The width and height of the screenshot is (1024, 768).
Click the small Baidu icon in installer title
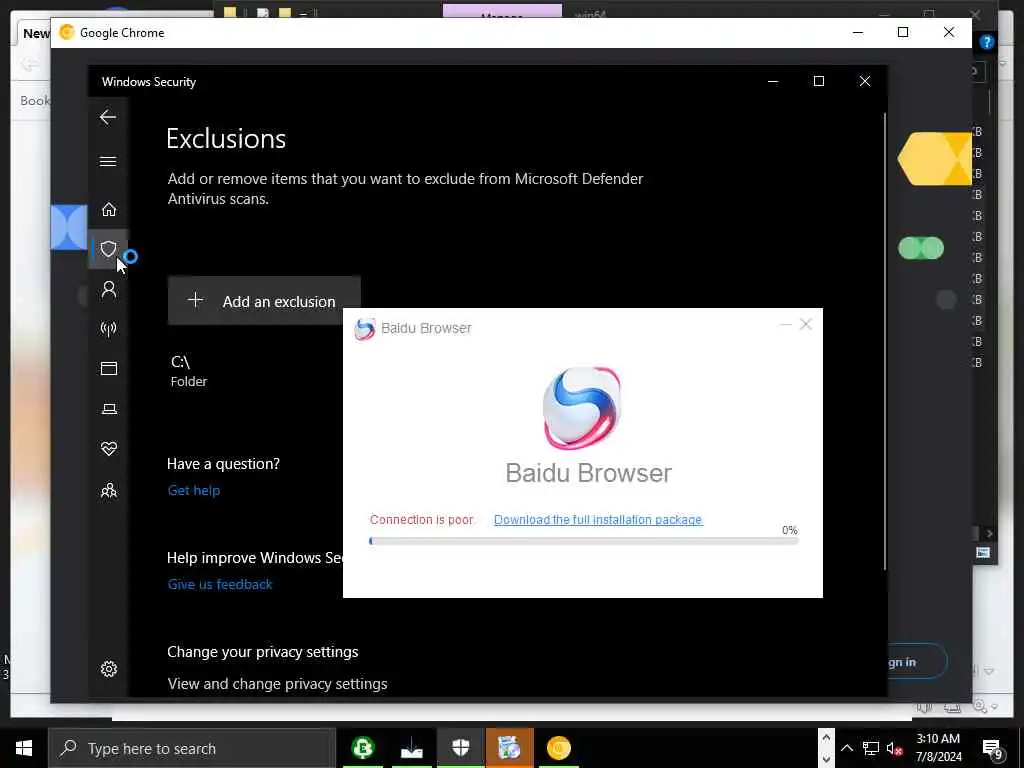364,328
